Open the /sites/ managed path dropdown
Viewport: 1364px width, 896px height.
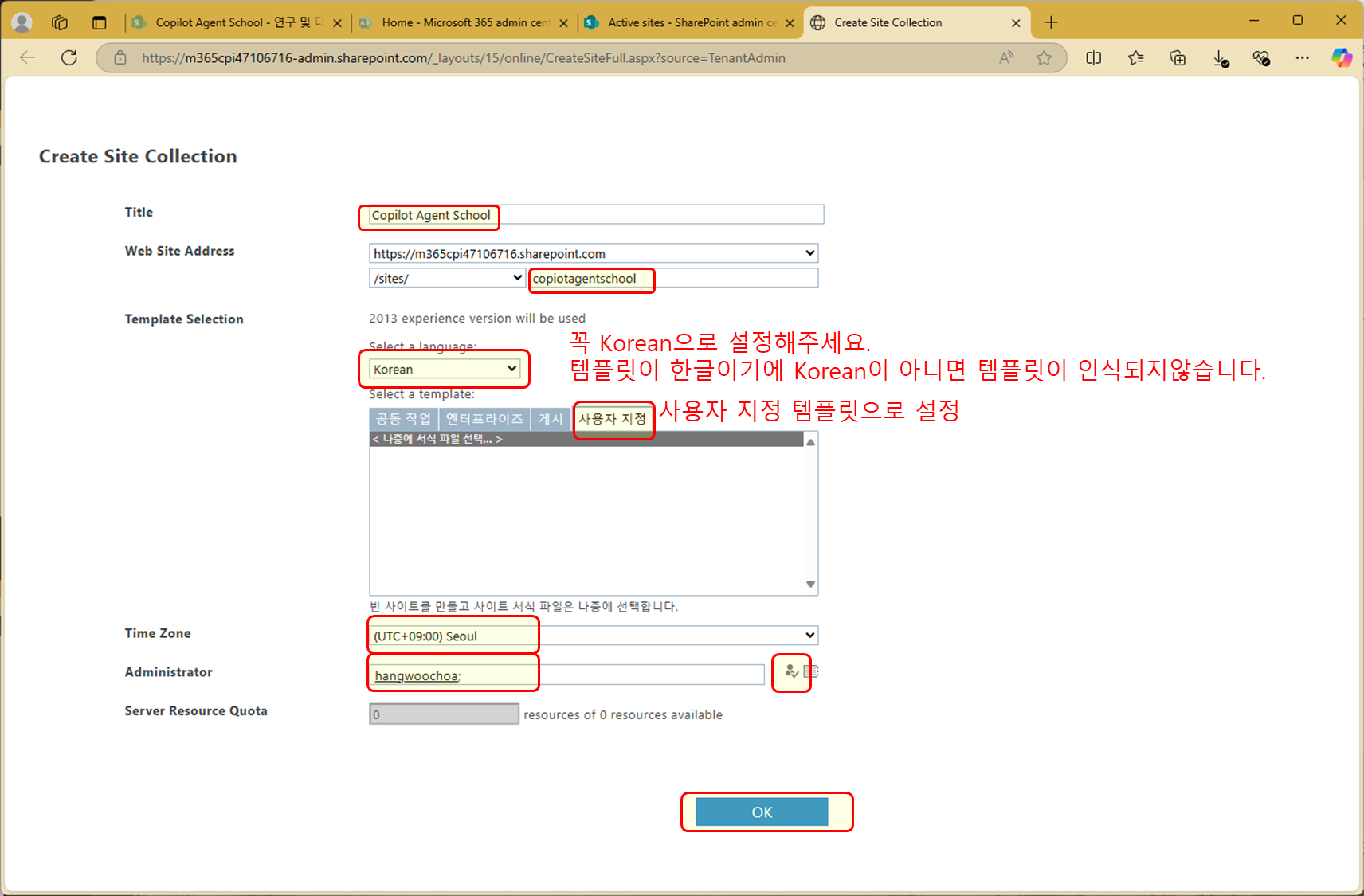pyautogui.click(x=448, y=278)
